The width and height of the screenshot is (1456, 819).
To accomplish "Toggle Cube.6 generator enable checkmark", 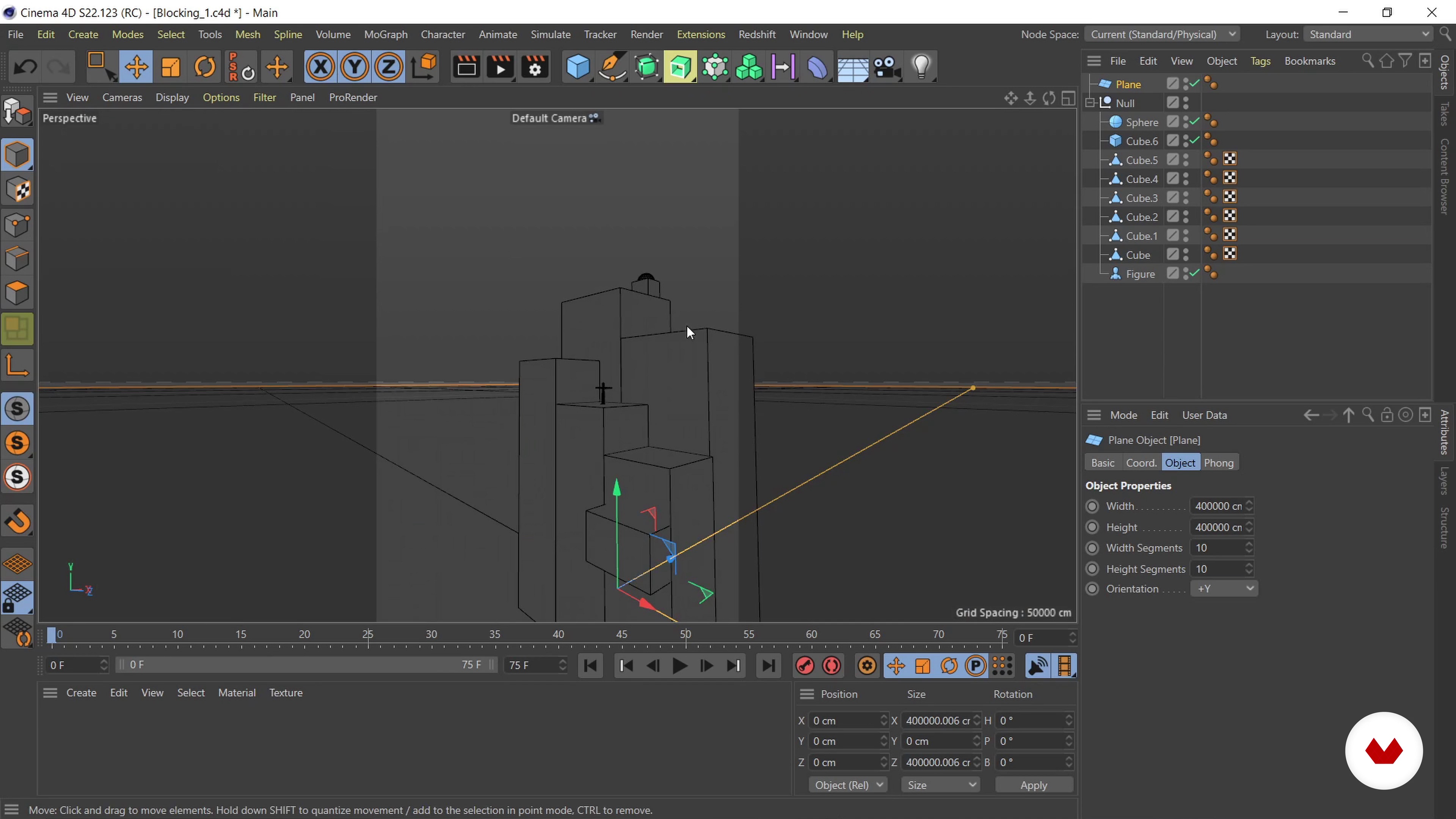I will pos(1194,140).
